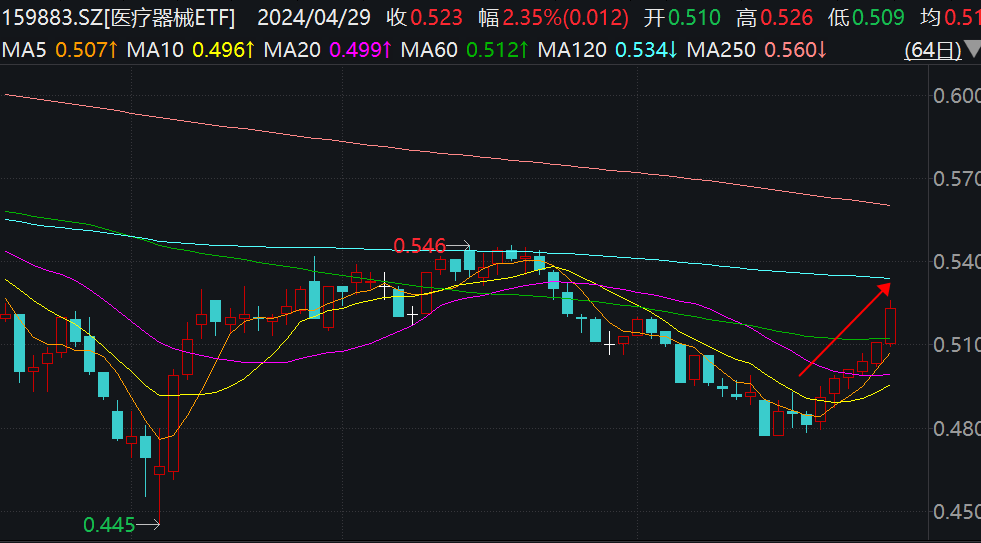Select the MA60 0.512 indicator label

point(465,49)
